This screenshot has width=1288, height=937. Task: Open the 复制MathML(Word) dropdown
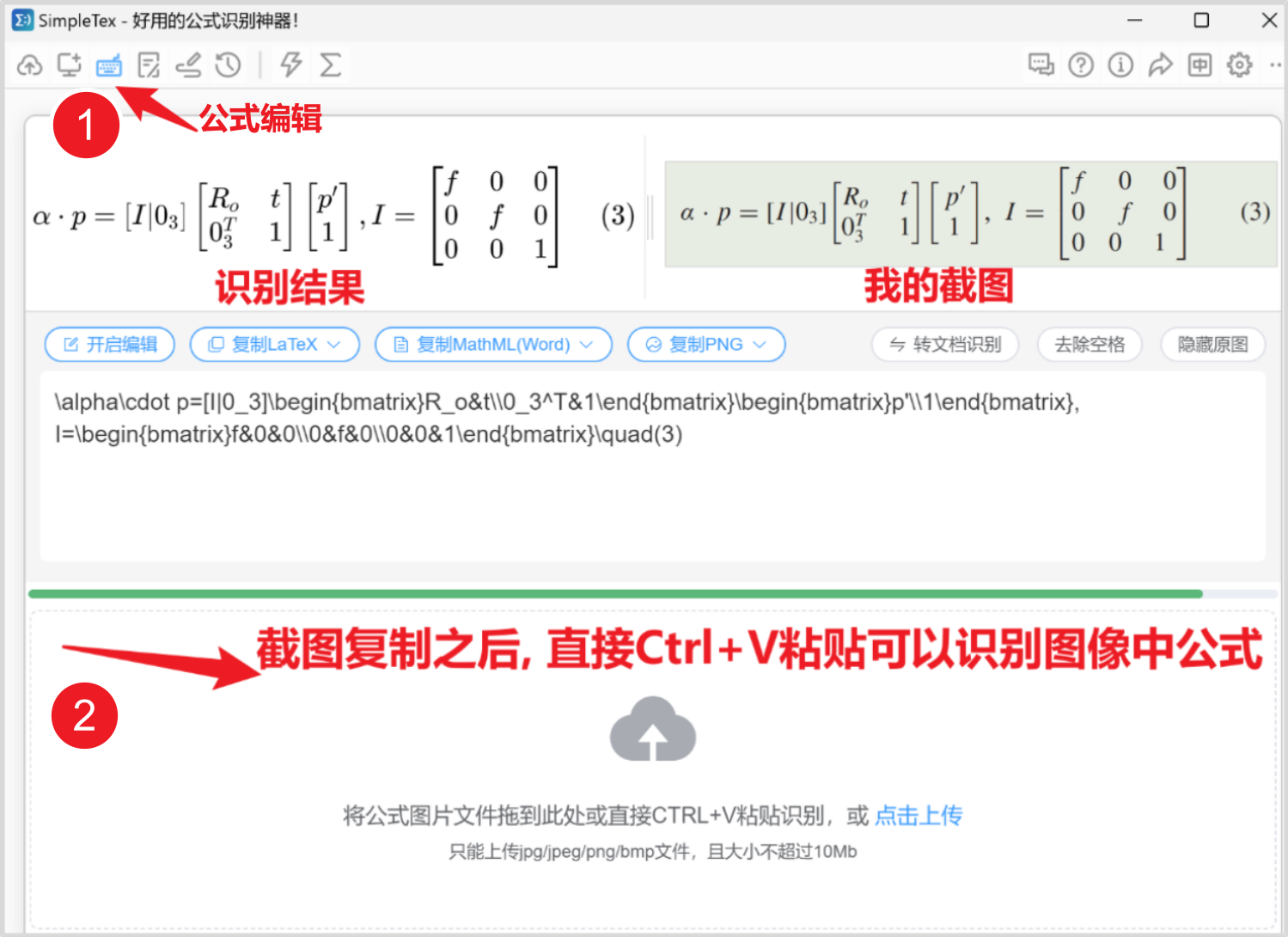(x=494, y=345)
